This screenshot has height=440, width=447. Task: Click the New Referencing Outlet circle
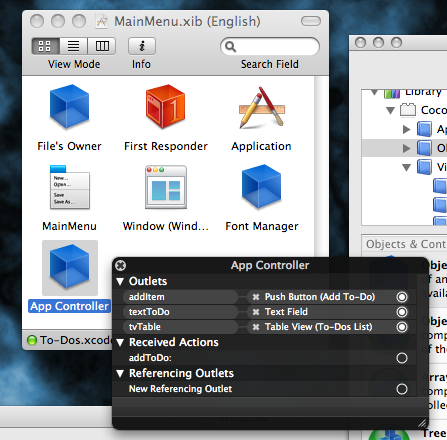tap(402, 389)
